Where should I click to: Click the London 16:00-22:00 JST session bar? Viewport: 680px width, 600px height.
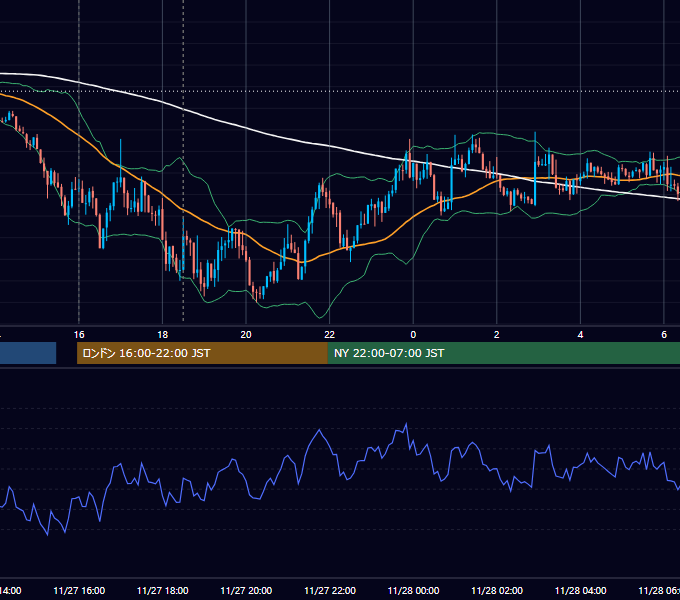pos(202,353)
